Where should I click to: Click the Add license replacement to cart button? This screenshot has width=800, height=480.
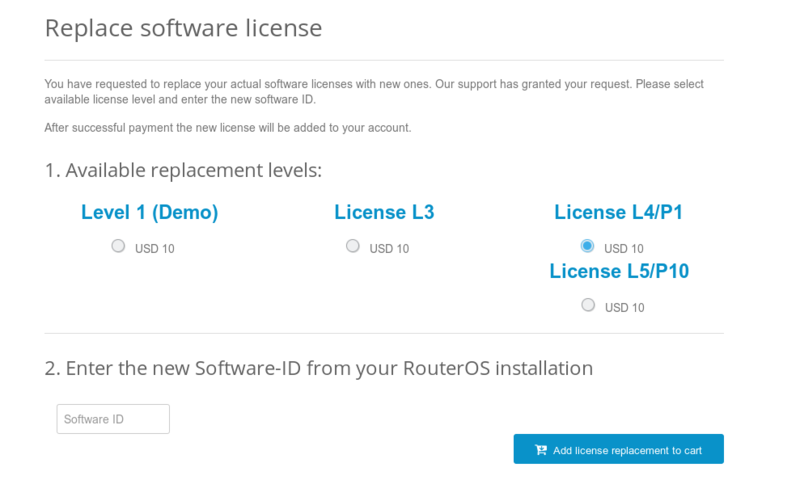618,449
